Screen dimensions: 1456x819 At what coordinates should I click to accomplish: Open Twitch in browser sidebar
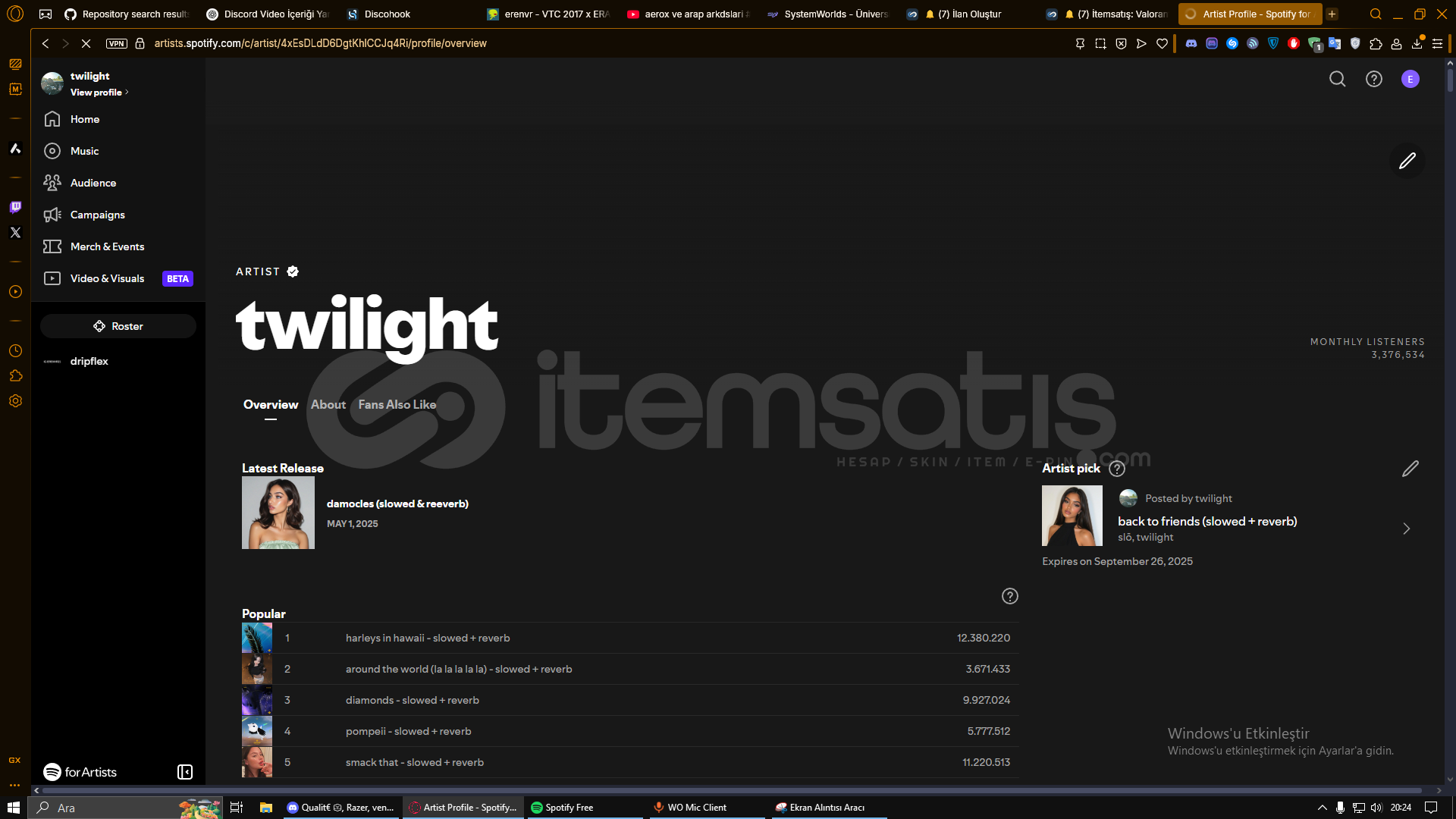tap(15, 206)
